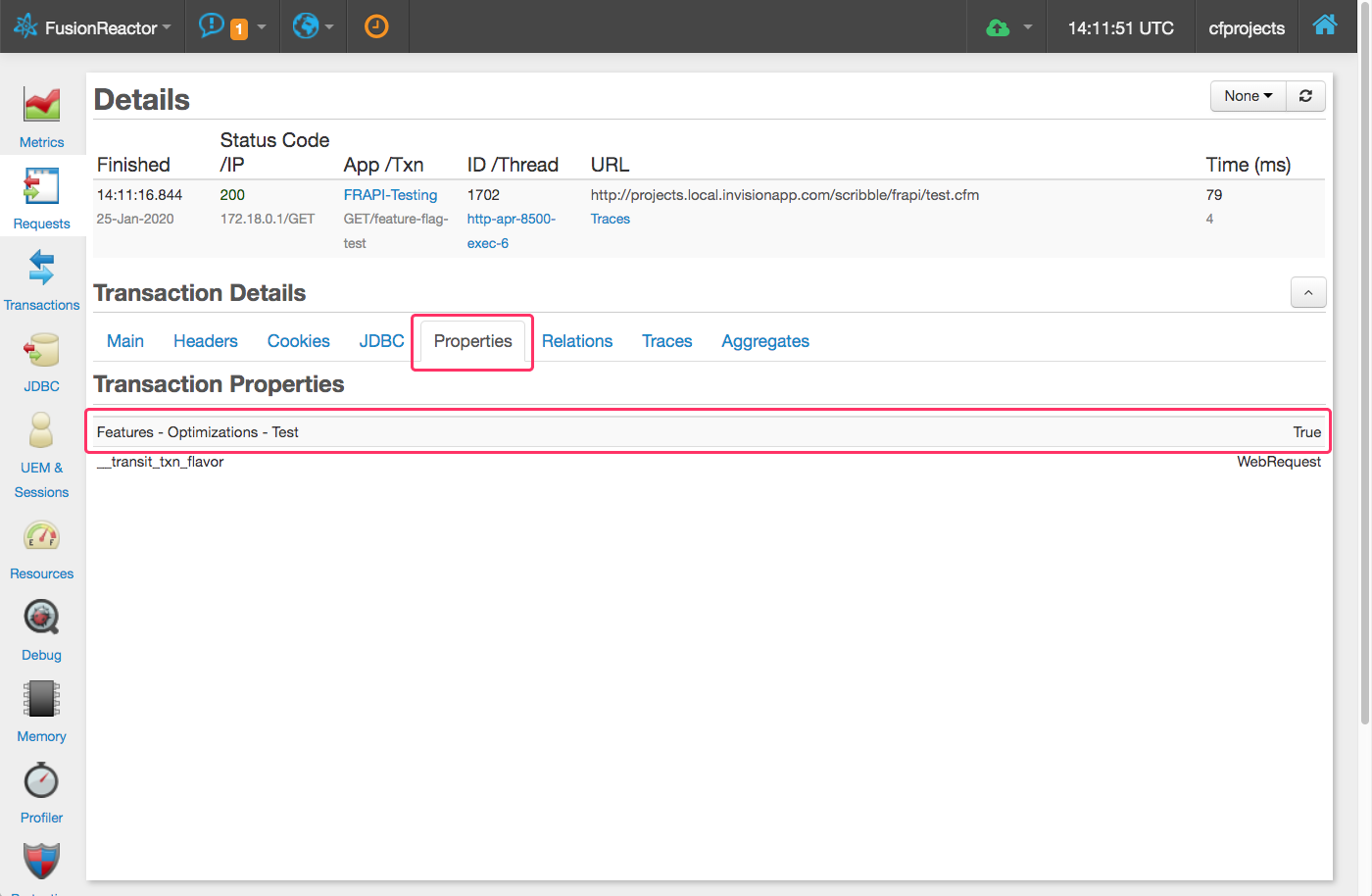Refresh the details page
Viewport: 1372px width, 896px height.
[1305, 96]
